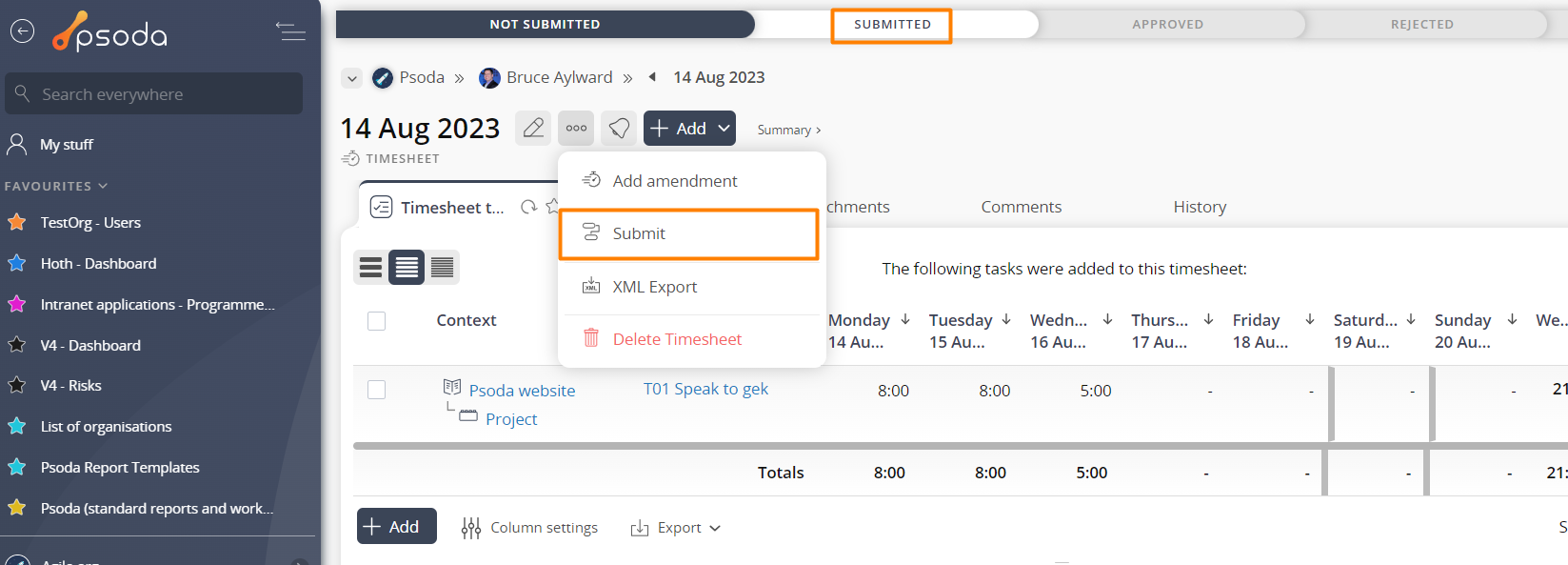Click the star beside Psoda Report Templates

[17, 467]
